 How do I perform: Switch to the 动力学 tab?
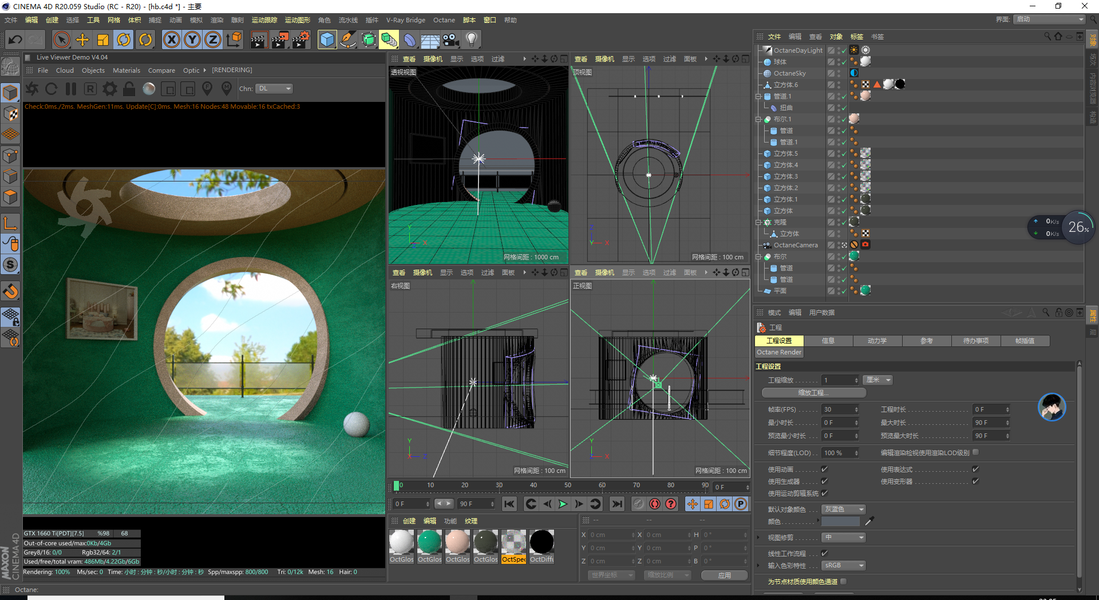pyautogui.click(x=877, y=341)
